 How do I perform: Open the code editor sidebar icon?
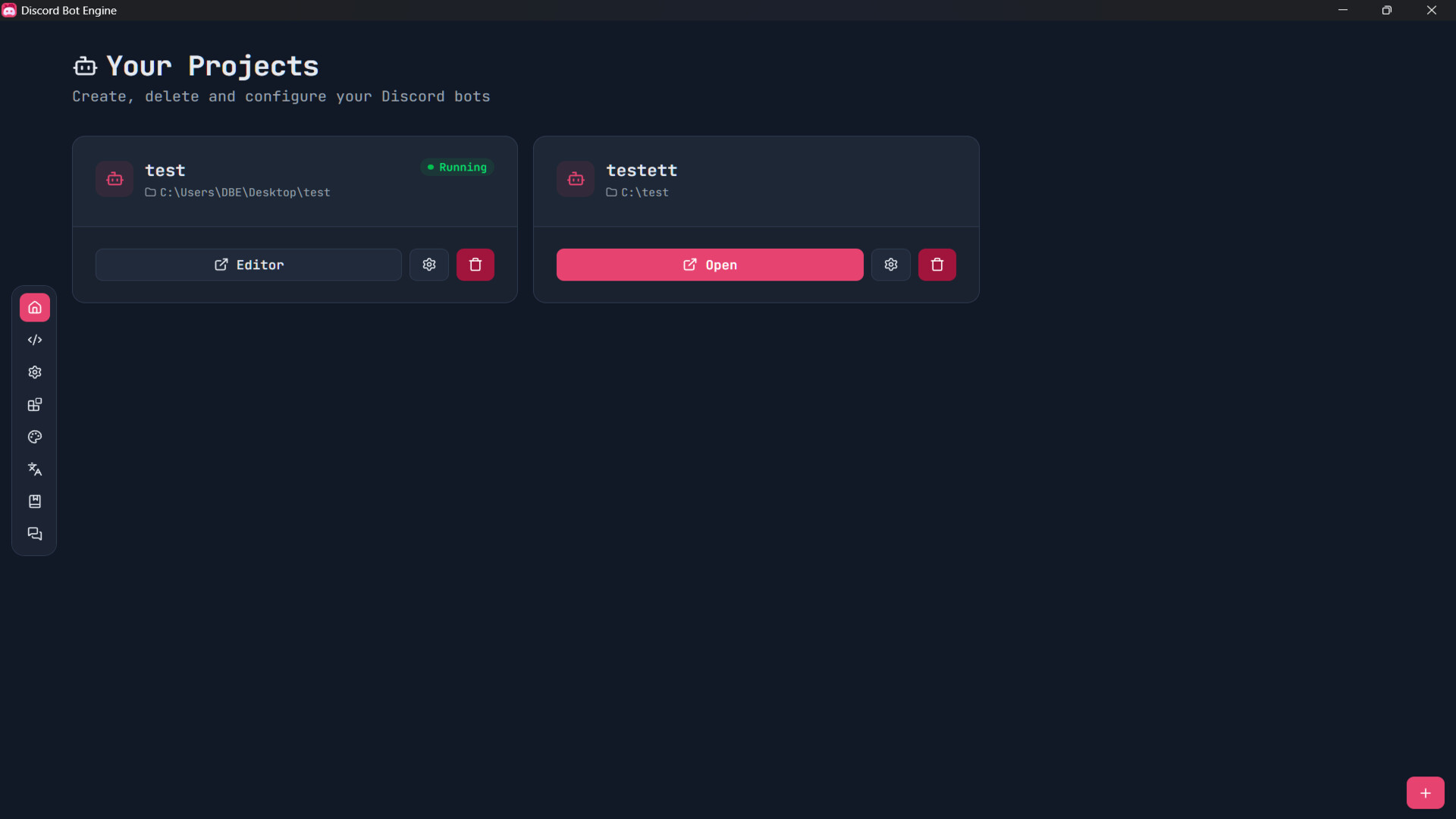(35, 340)
